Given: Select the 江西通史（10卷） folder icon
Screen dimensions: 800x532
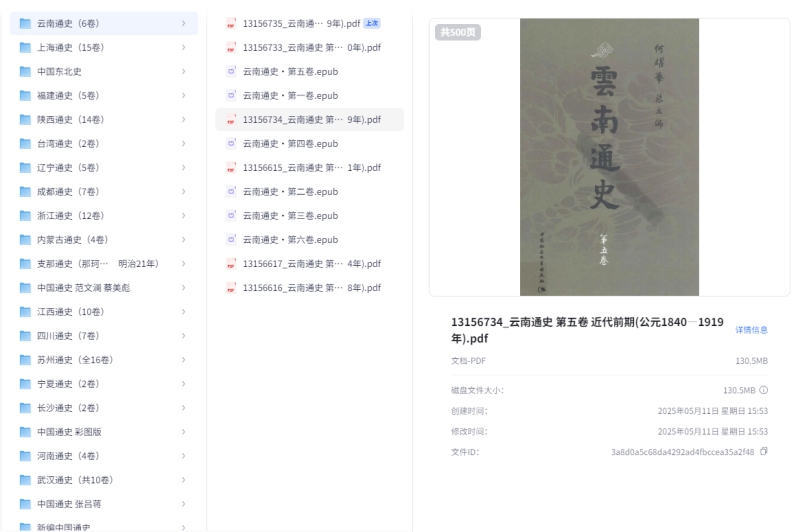Looking at the screenshot, I should (25, 312).
